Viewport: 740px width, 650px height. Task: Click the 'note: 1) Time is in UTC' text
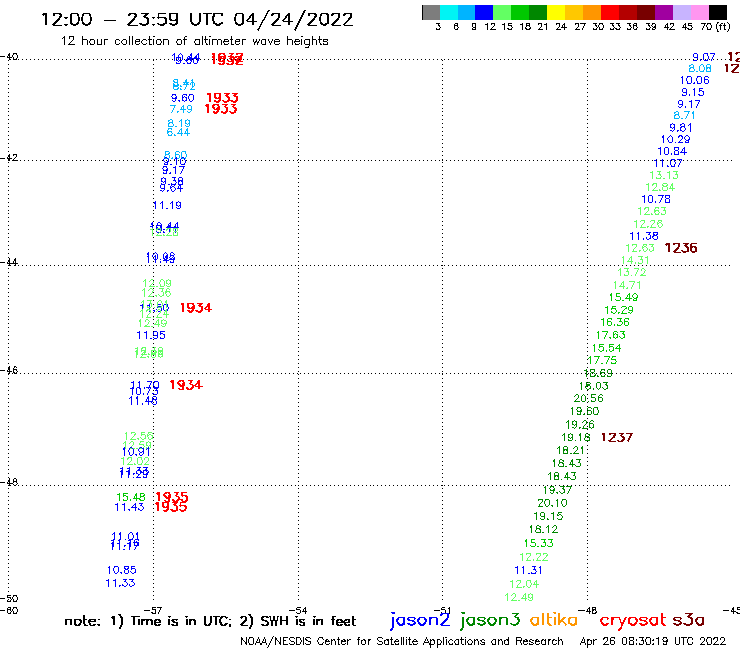pyautogui.click(x=147, y=621)
